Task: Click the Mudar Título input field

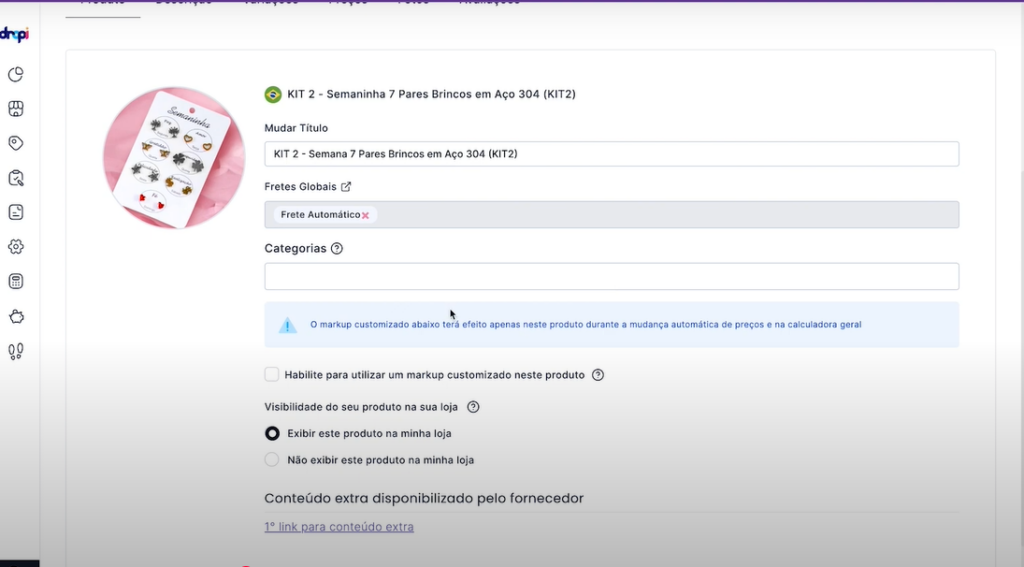Action: (612, 154)
